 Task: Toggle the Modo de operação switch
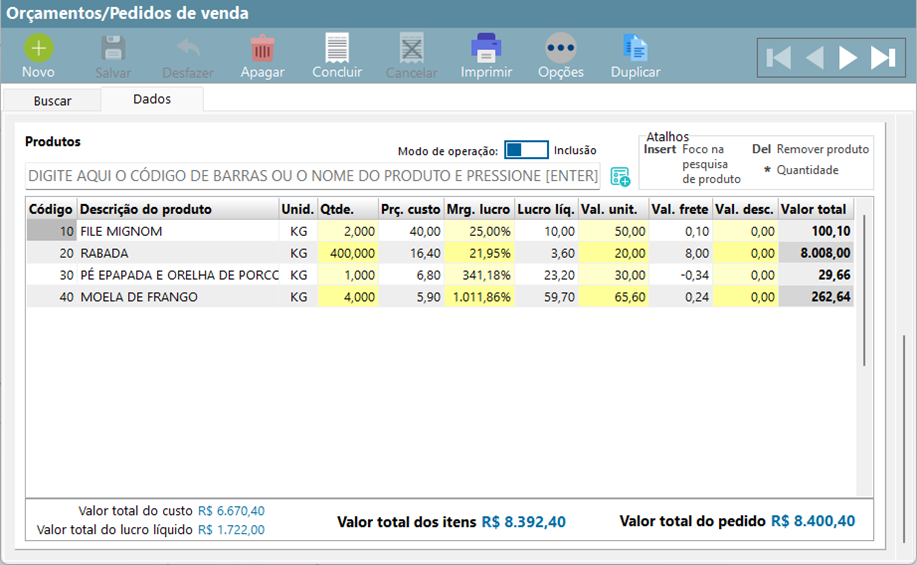click(x=526, y=150)
